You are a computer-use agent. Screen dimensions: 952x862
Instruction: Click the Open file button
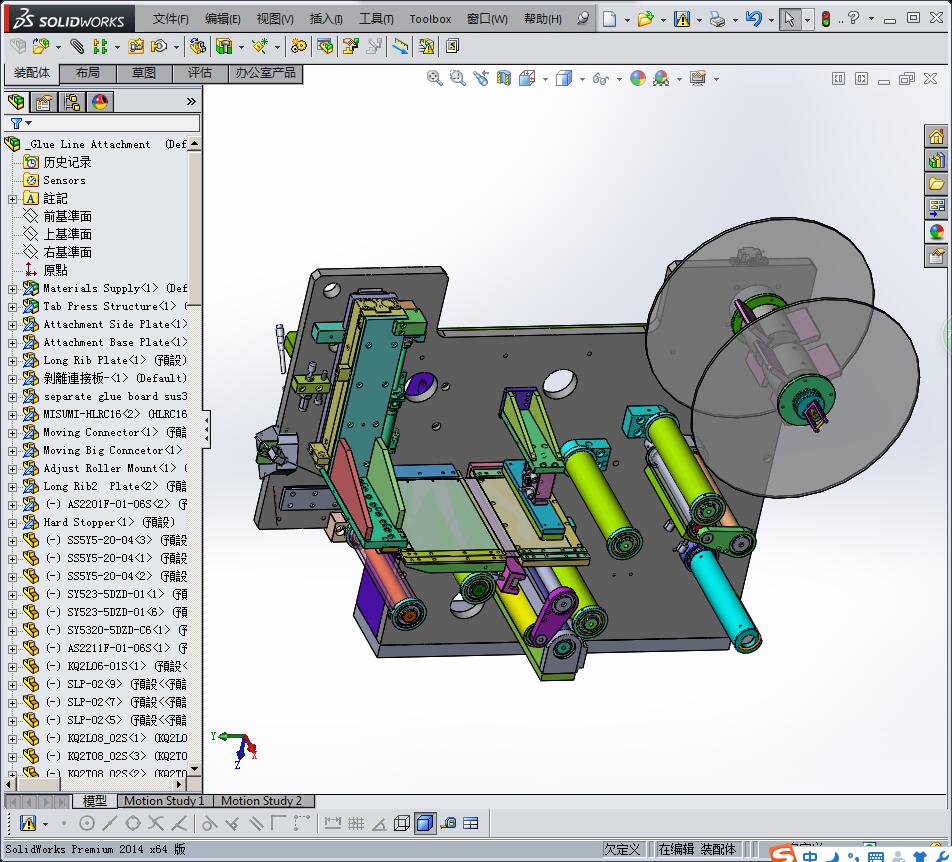point(645,19)
